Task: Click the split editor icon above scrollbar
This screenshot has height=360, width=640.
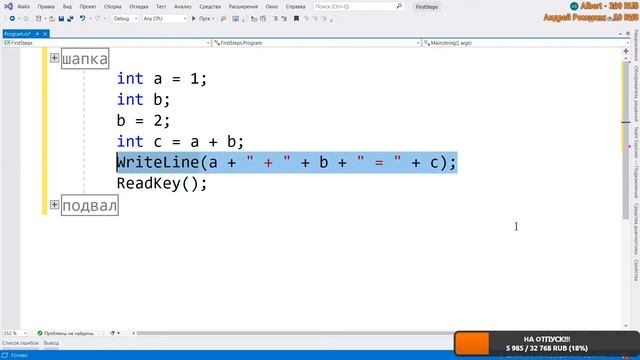Action: point(626,51)
